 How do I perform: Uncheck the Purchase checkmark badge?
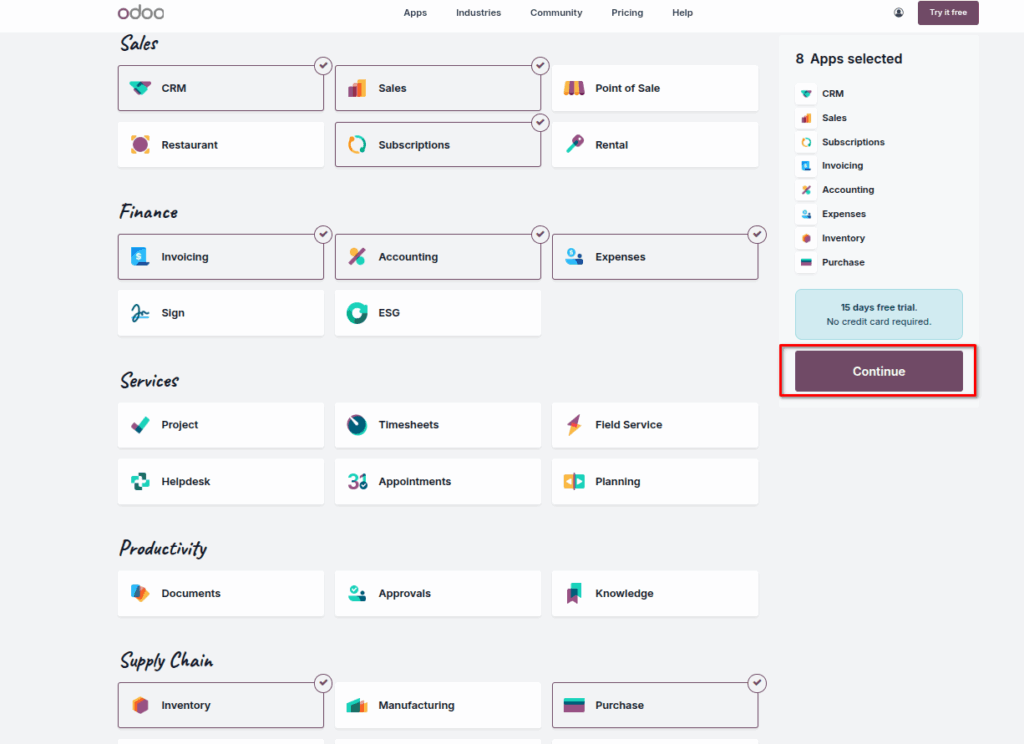757,683
